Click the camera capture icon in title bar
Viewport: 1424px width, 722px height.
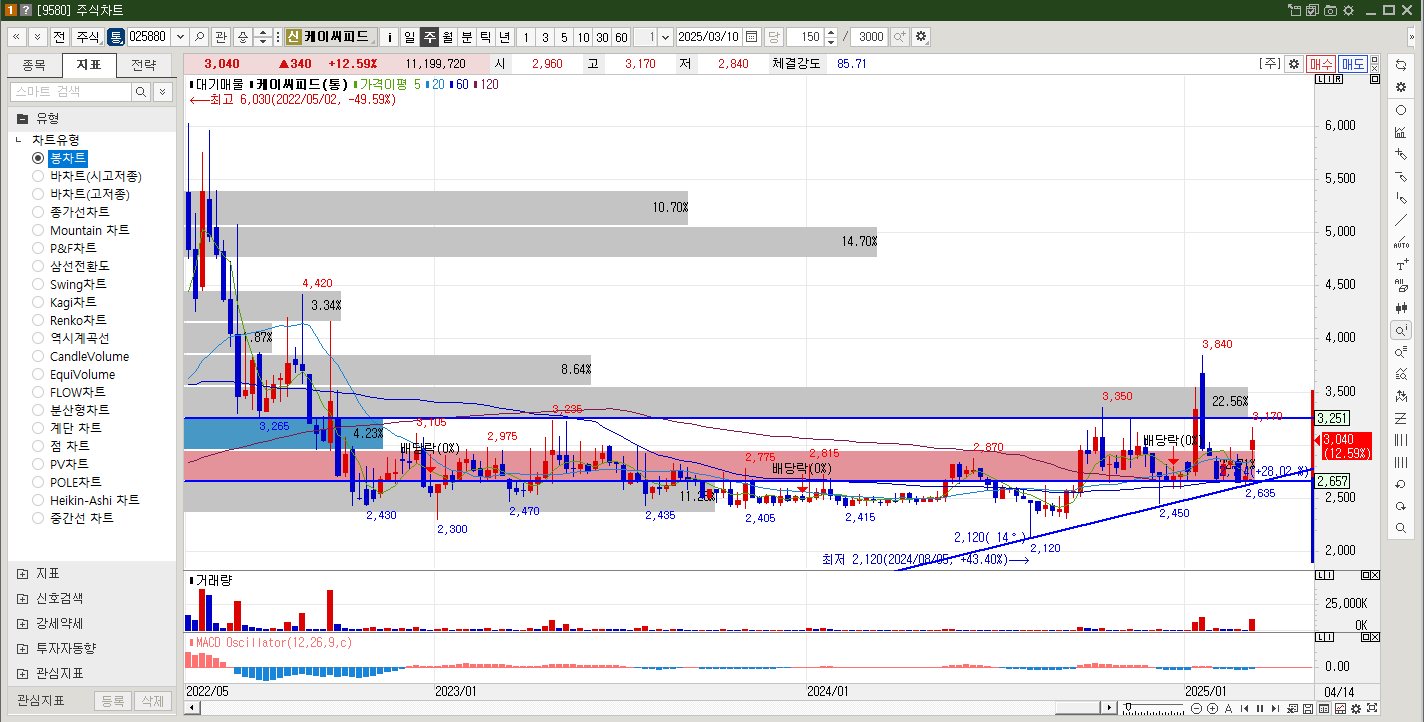(x=1330, y=10)
